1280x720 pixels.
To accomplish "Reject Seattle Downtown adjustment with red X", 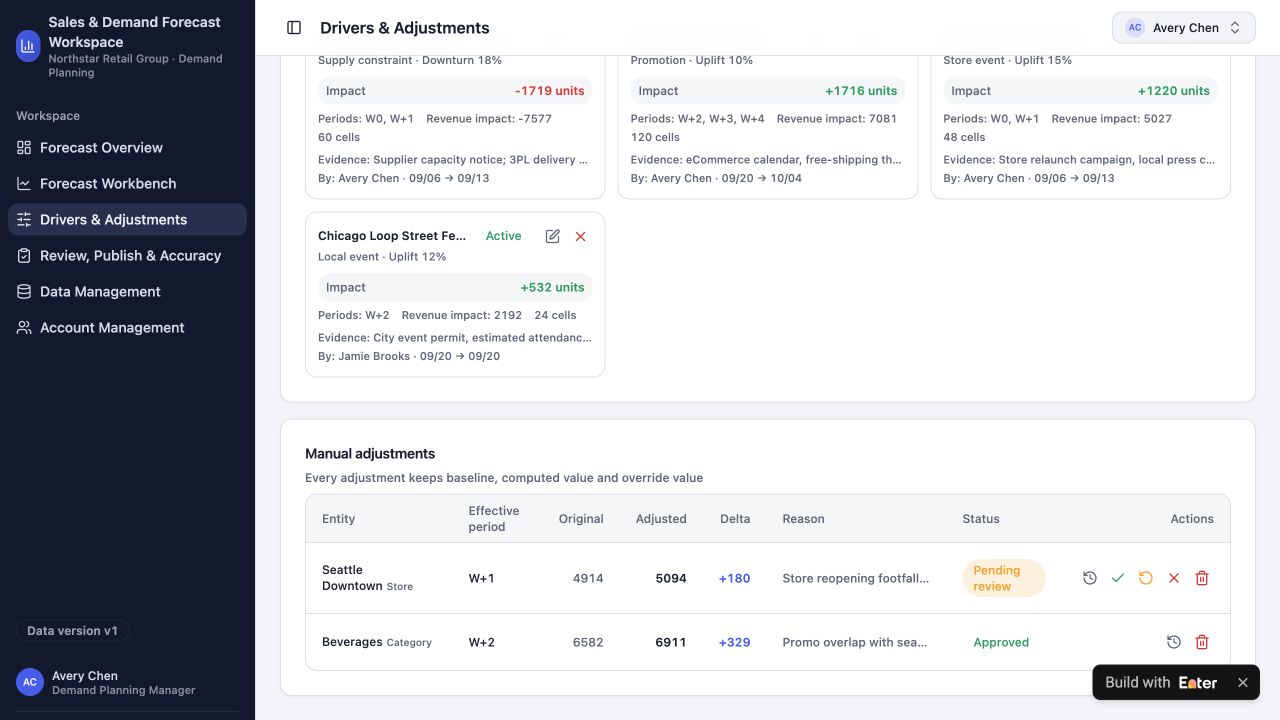I will tap(1174, 578).
